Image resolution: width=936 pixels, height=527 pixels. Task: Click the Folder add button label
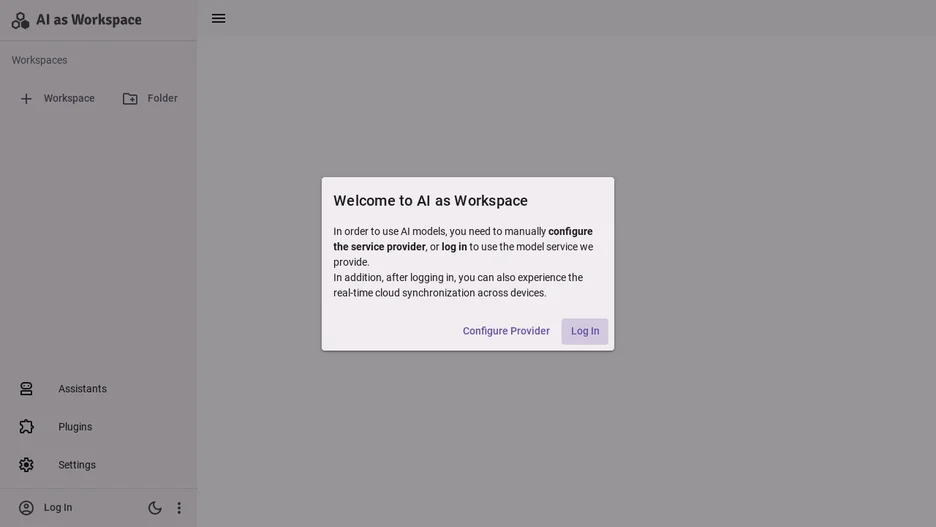[162, 98]
